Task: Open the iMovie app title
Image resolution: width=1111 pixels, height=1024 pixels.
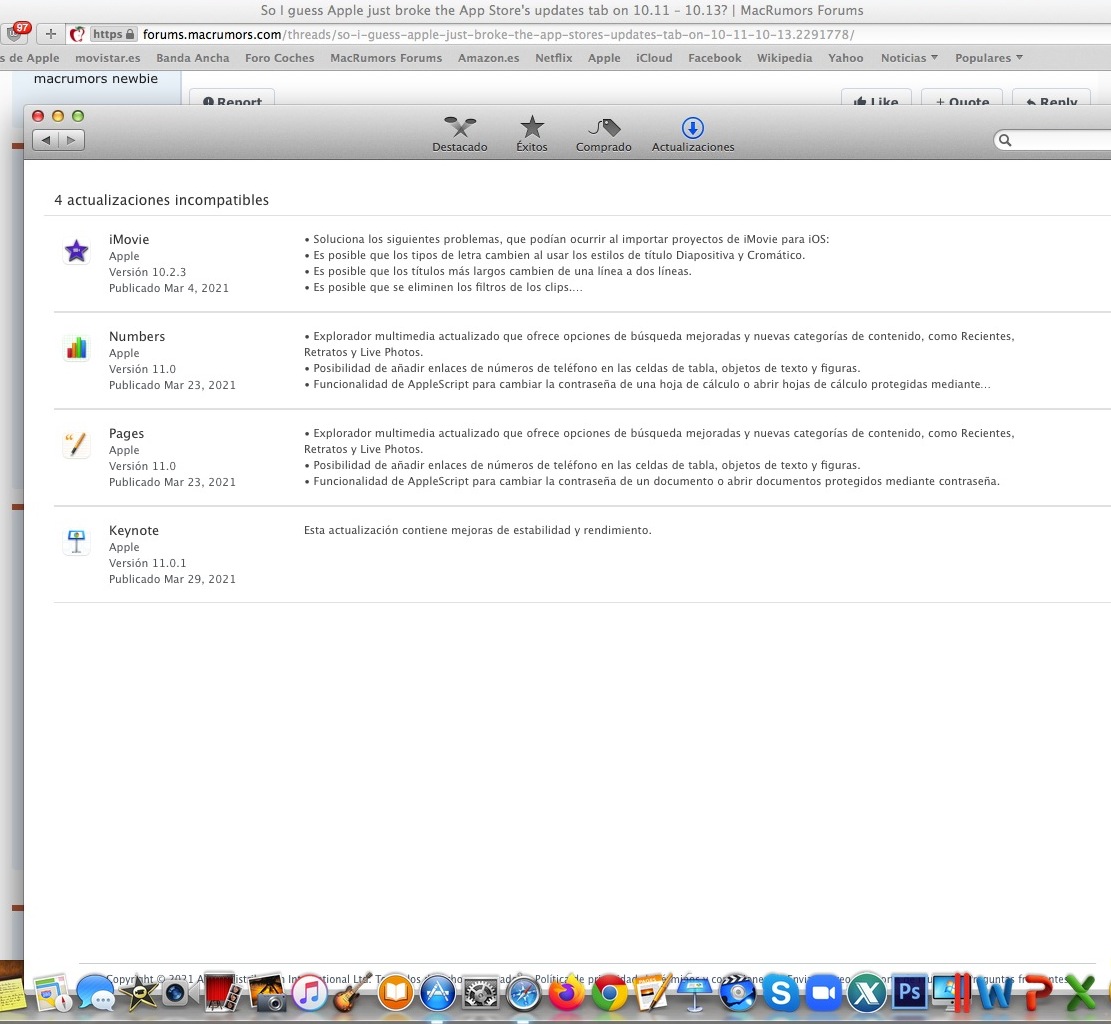Action: [x=129, y=240]
